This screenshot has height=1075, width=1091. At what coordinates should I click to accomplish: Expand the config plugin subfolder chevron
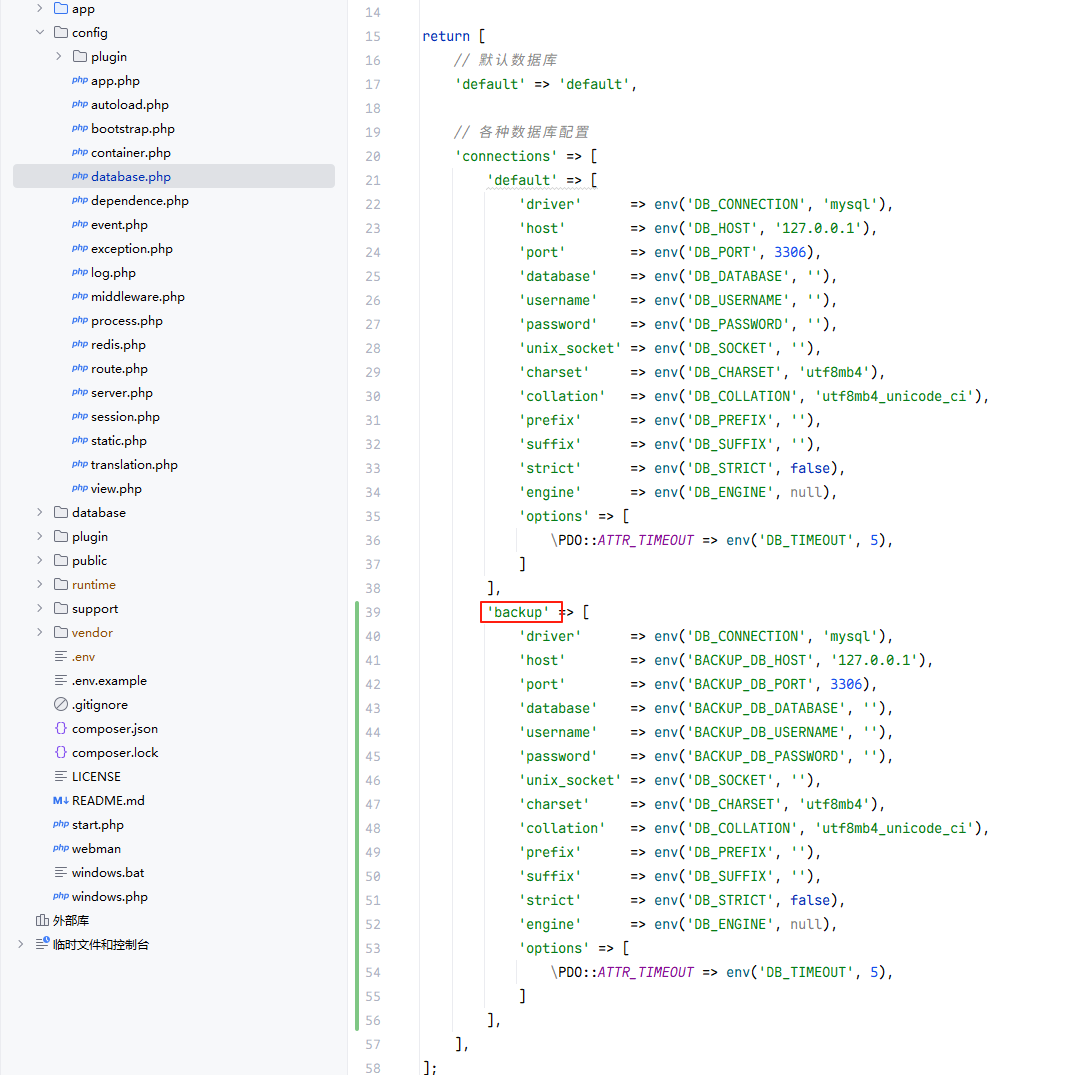[x=59, y=56]
